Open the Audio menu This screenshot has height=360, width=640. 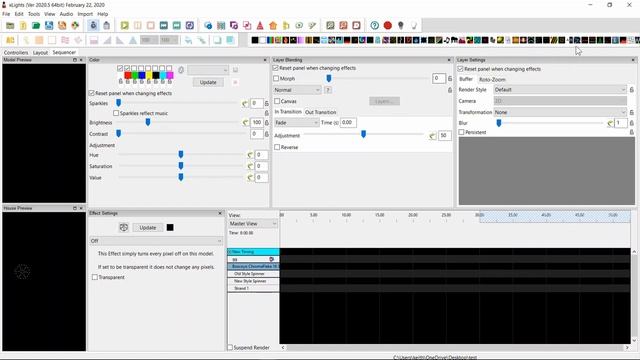pos(66,14)
